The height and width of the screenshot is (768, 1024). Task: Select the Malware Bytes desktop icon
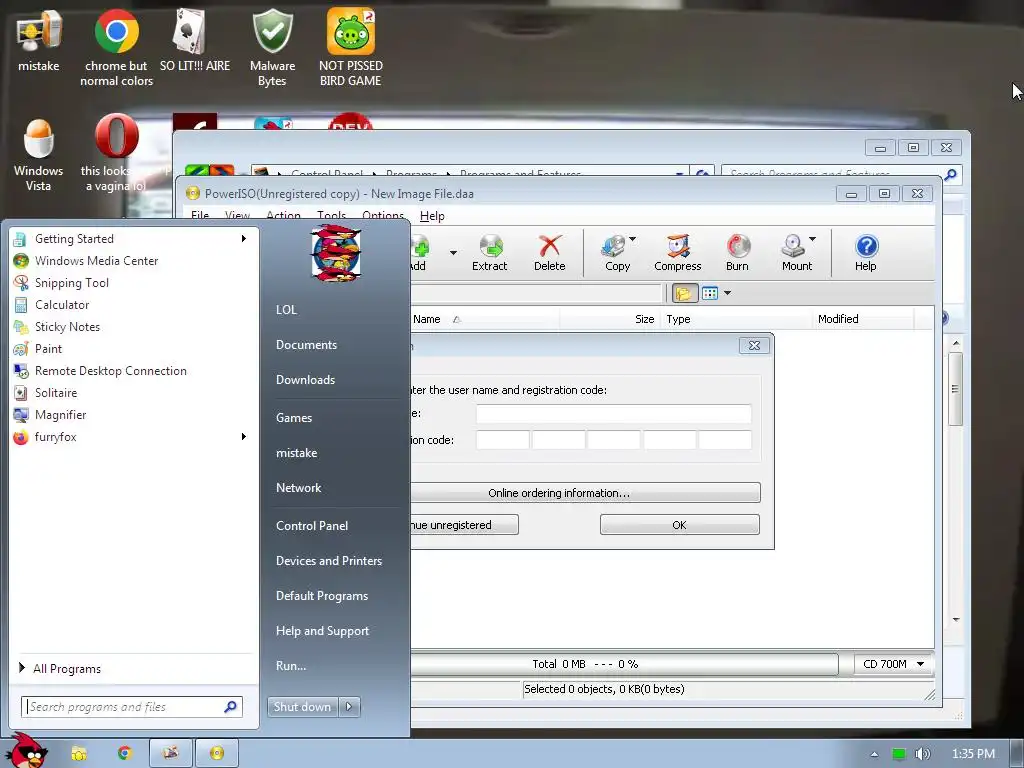272,48
